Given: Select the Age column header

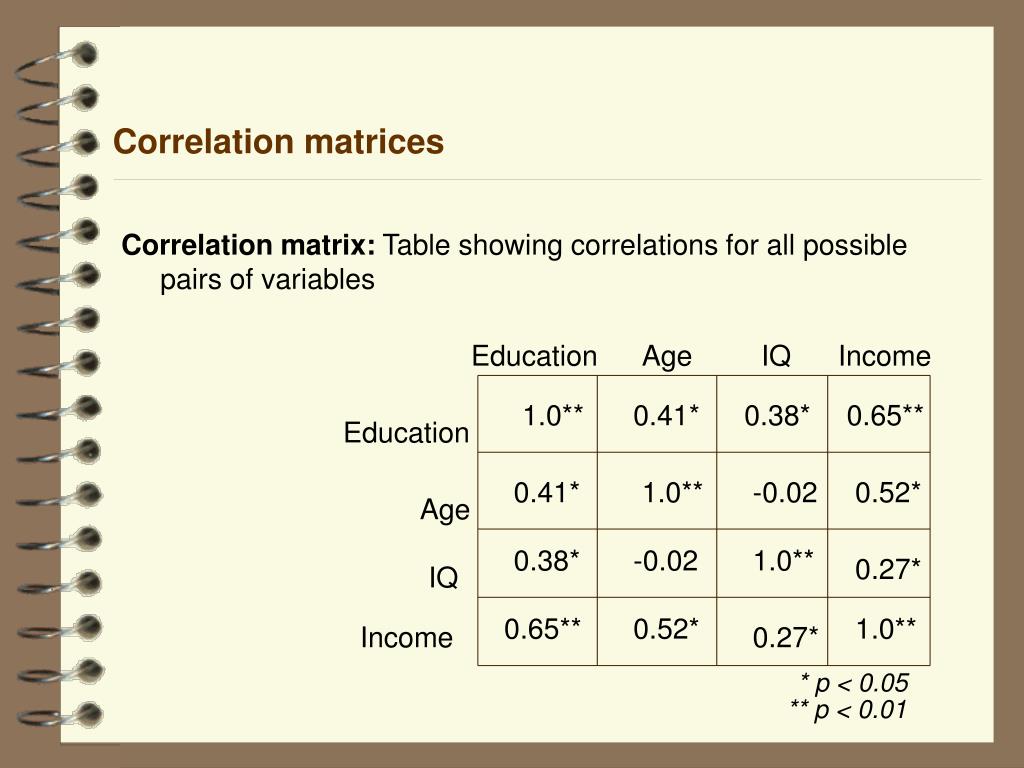Looking at the screenshot, I should (x=667, y=358).
